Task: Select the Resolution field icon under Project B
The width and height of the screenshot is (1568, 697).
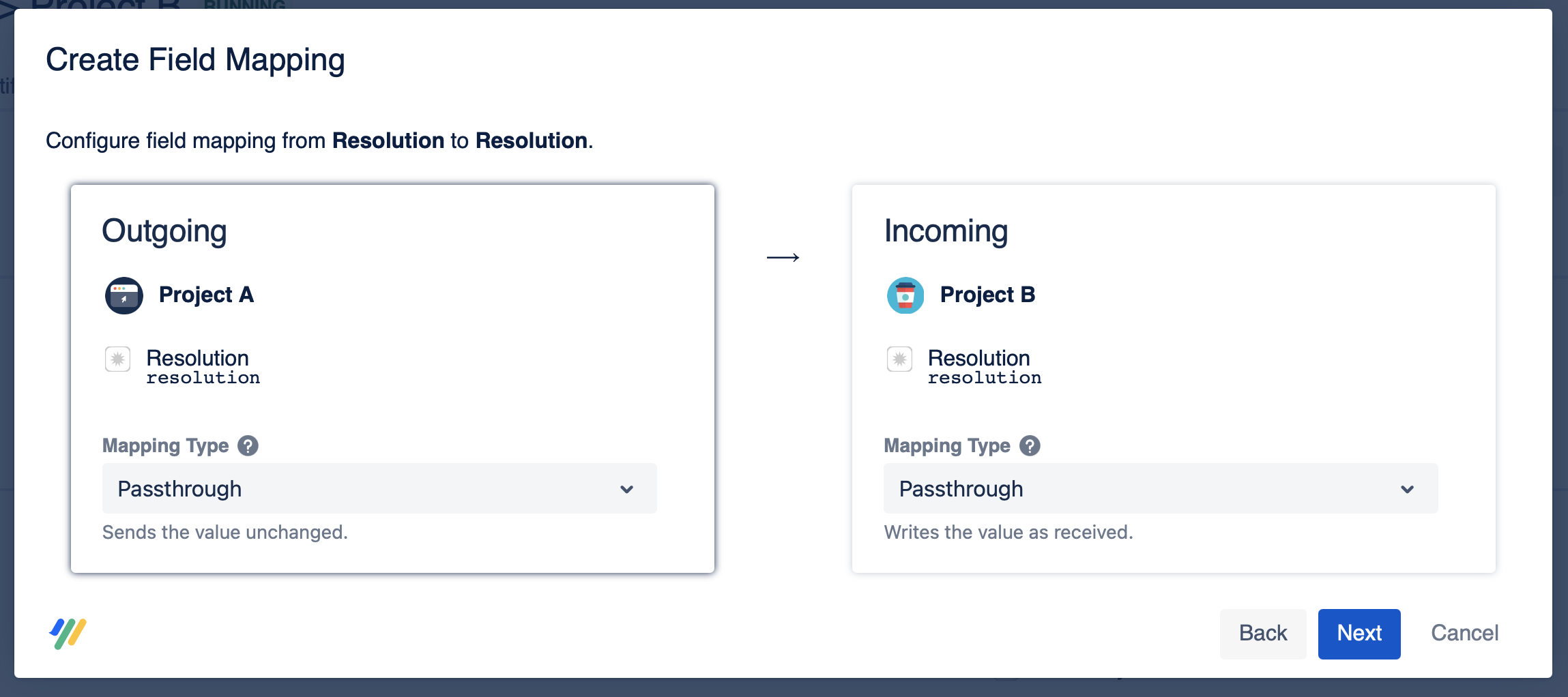Action: click(899, 360)
